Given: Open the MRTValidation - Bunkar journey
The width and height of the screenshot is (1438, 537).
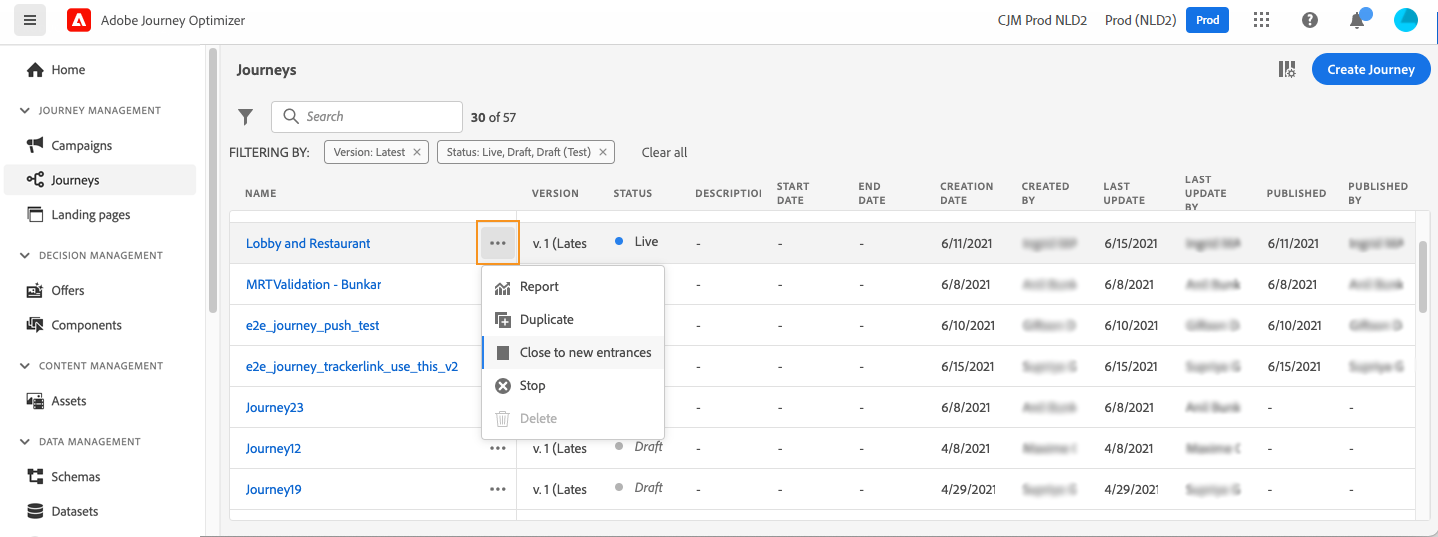Looking at the screenshot, I should 313,284.
